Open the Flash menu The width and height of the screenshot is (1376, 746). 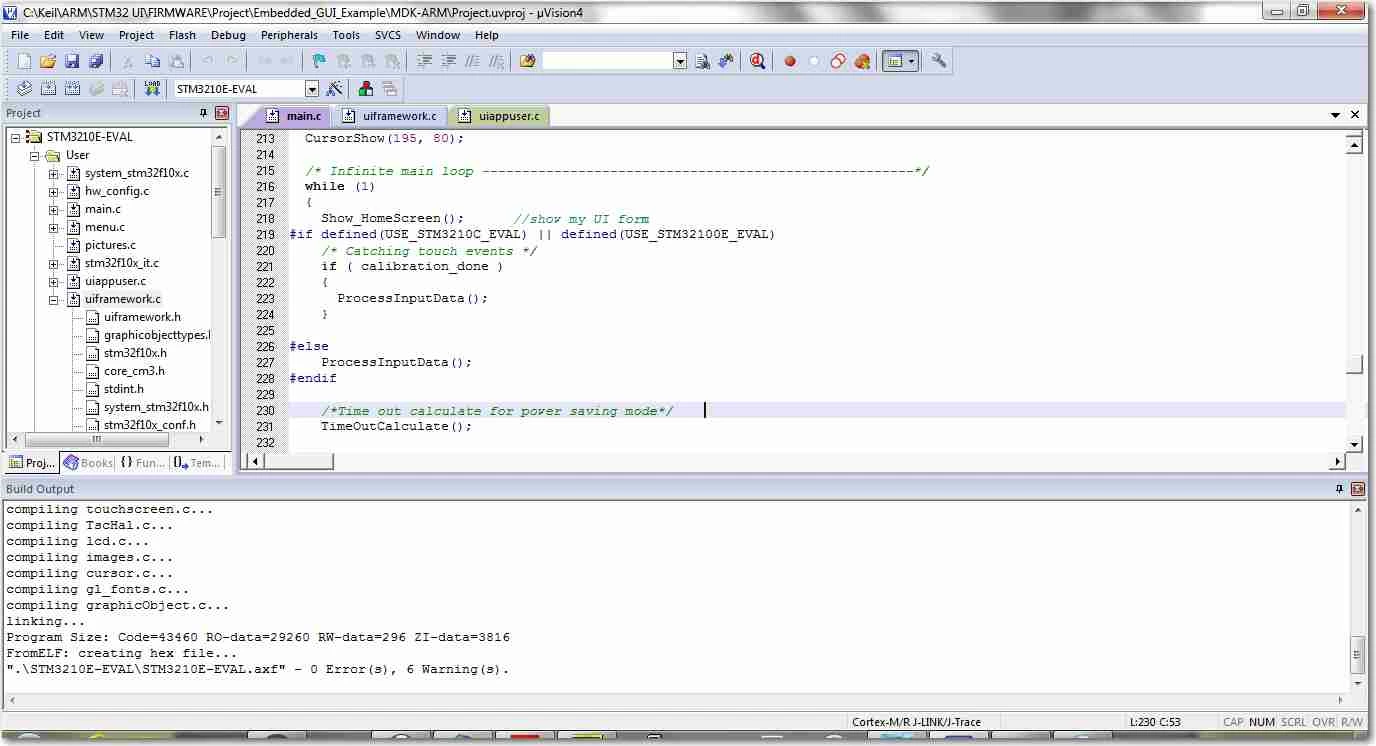pos(182,35)
